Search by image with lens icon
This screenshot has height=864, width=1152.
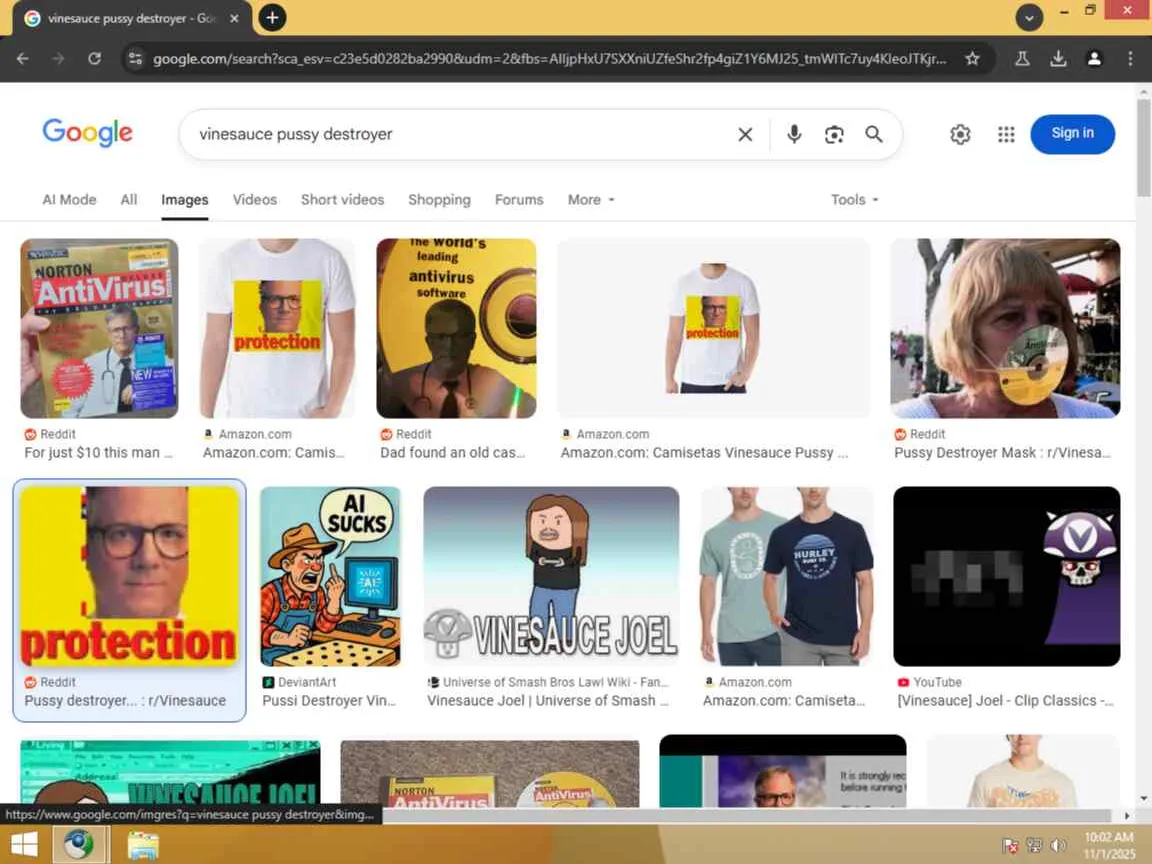(x=834, y=134)
